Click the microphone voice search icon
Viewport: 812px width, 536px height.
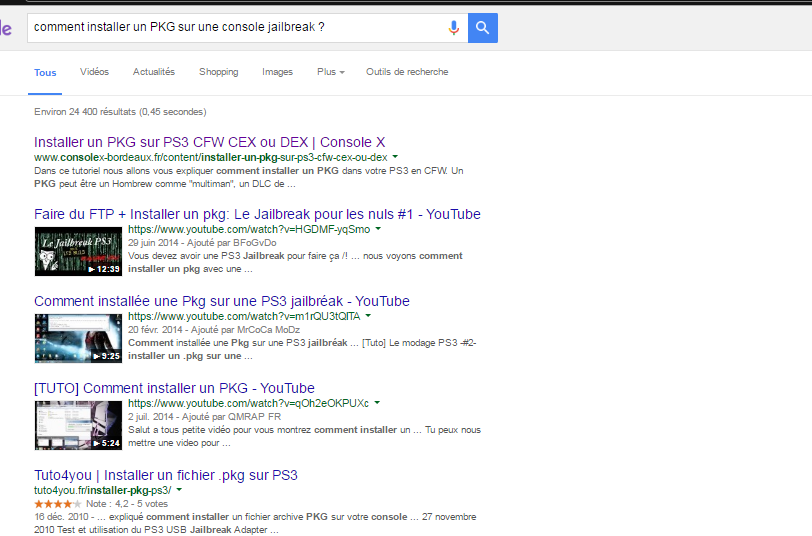click(454, 27)
